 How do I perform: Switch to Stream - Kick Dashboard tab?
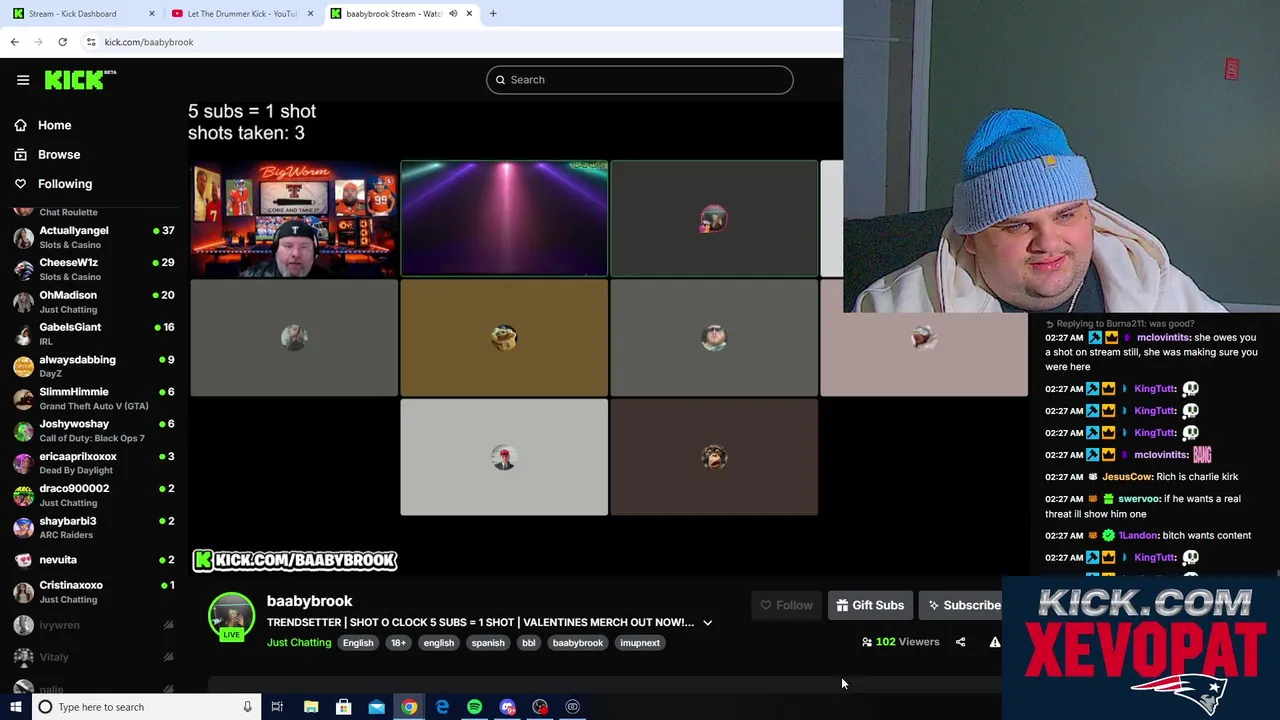82,14
